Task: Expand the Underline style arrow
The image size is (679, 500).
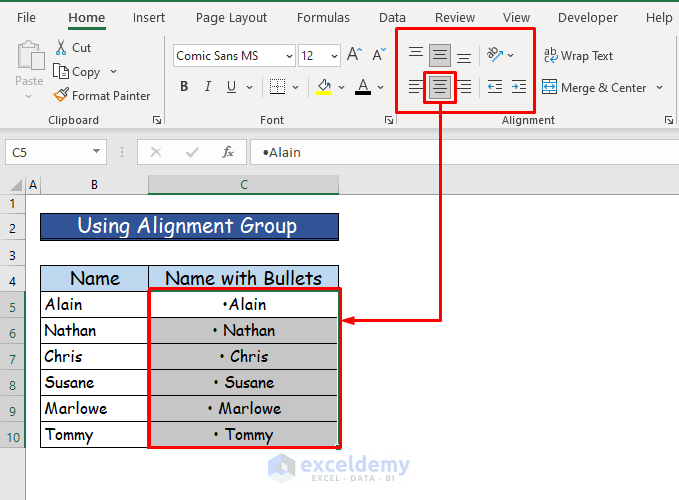Action: tap(249, 87)
